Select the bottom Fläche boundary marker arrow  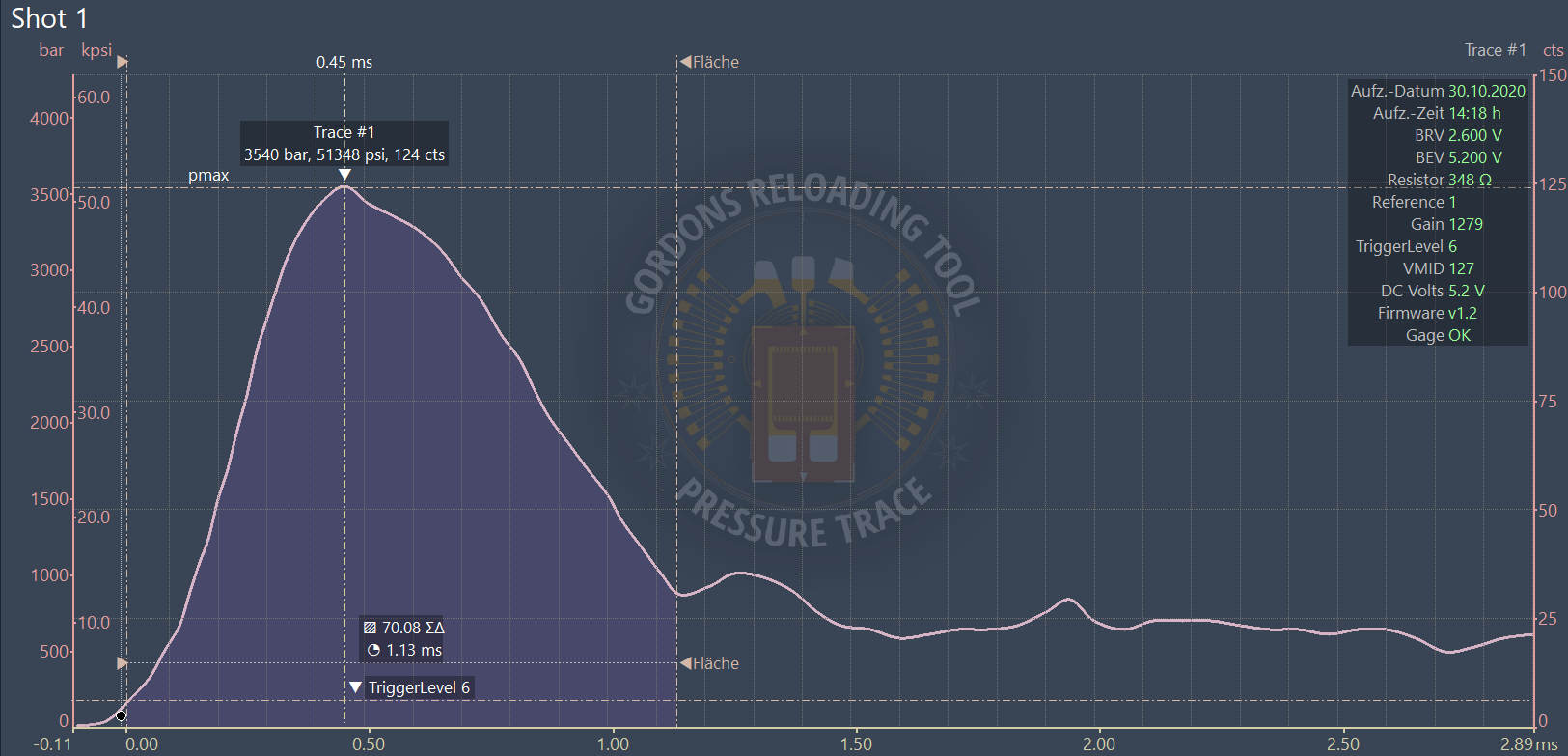(686, 663)
